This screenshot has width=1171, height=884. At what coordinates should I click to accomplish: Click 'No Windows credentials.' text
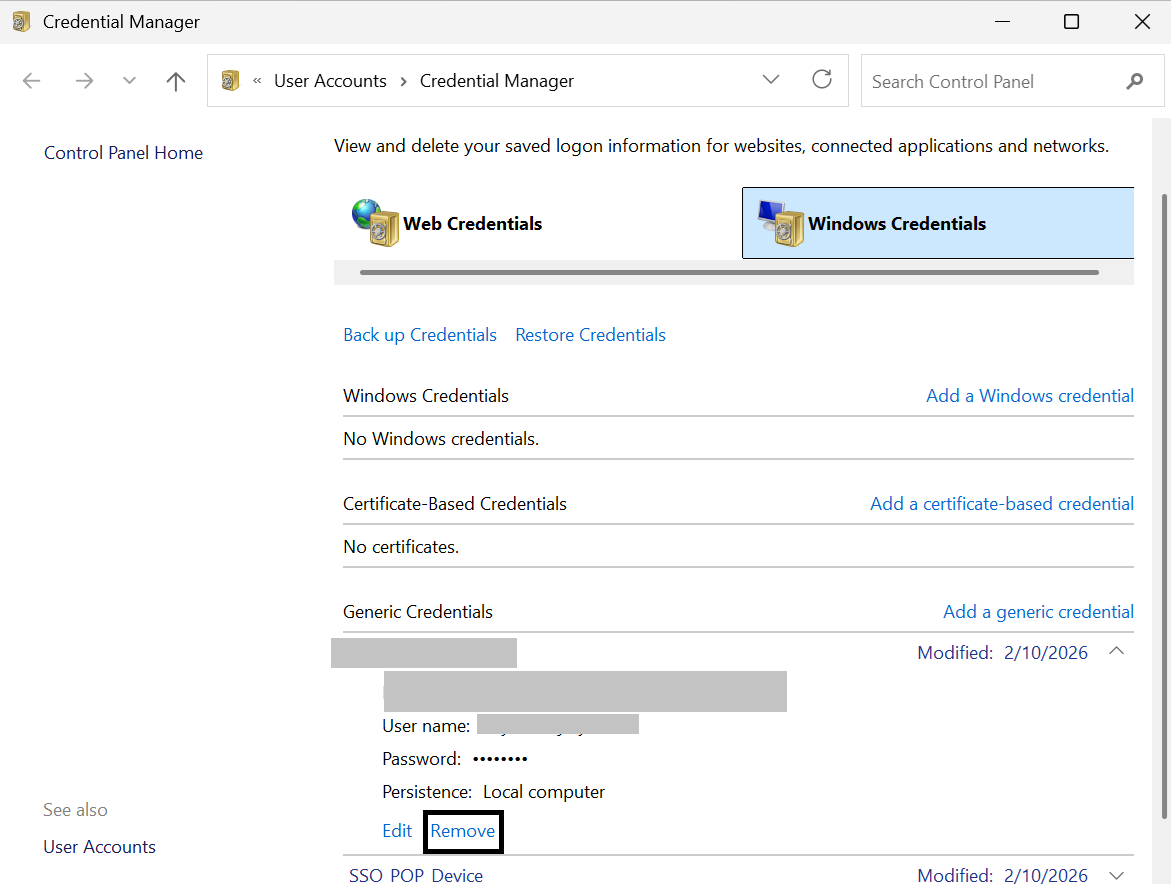point(441,439)
